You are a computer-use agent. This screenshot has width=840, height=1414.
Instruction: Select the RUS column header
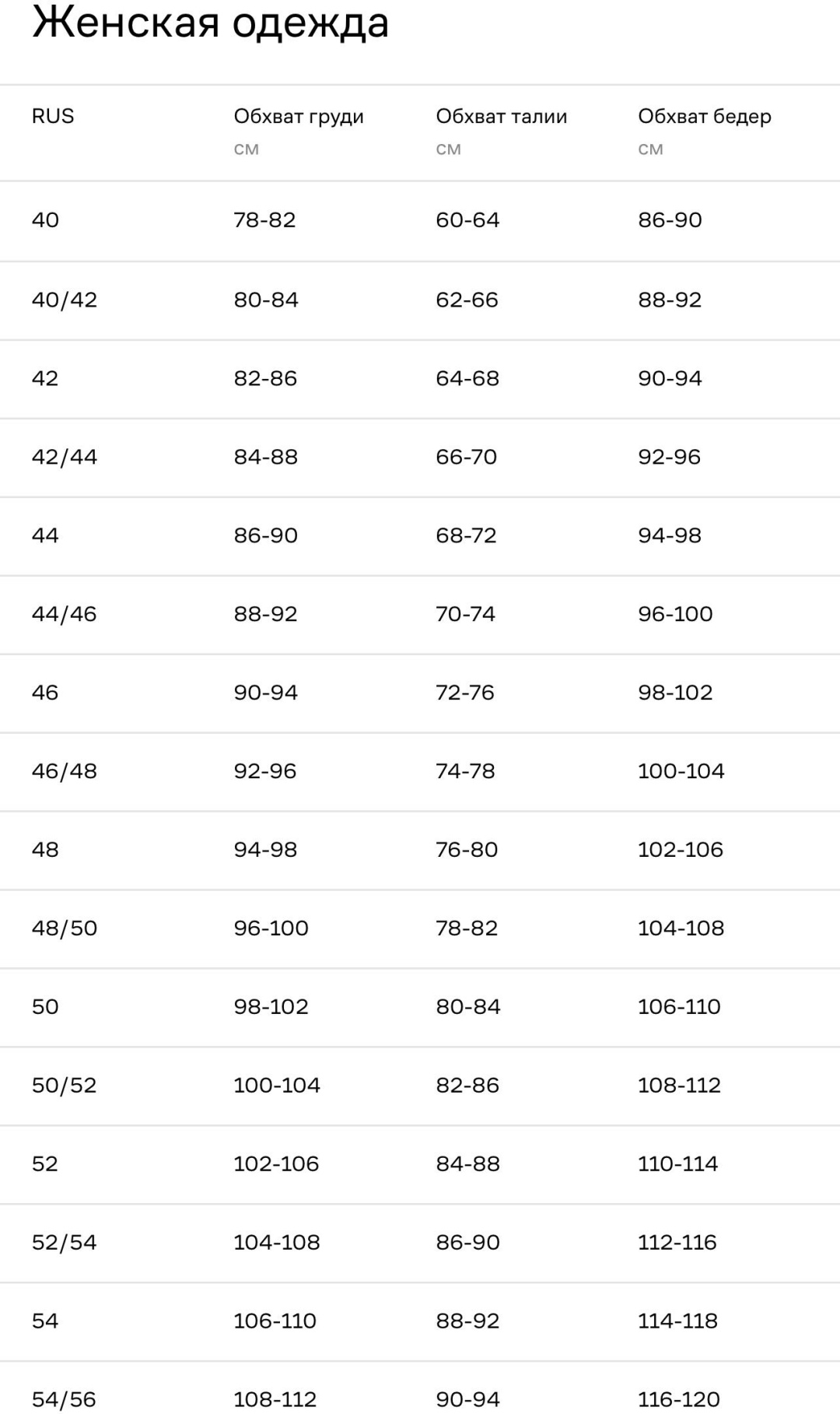53,116
